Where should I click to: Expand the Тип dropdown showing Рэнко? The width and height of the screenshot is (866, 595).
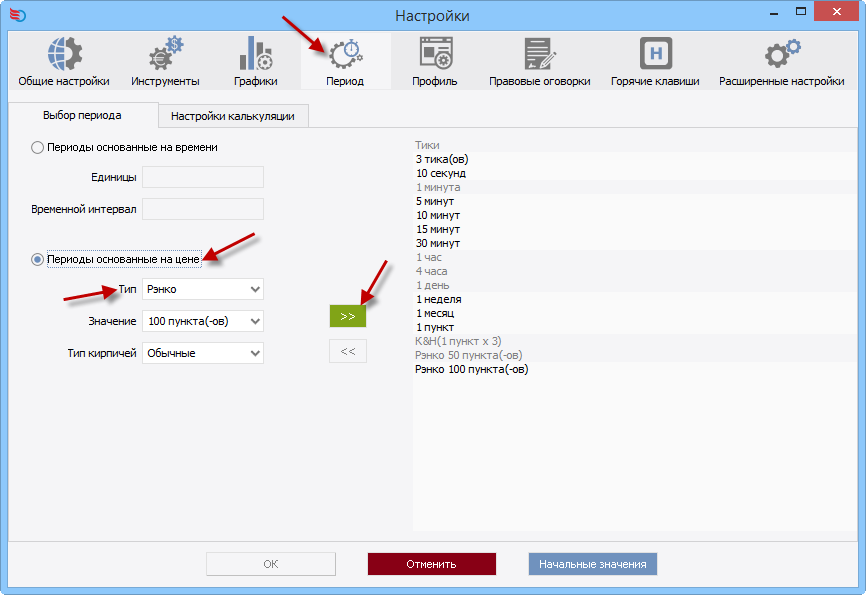203,289
